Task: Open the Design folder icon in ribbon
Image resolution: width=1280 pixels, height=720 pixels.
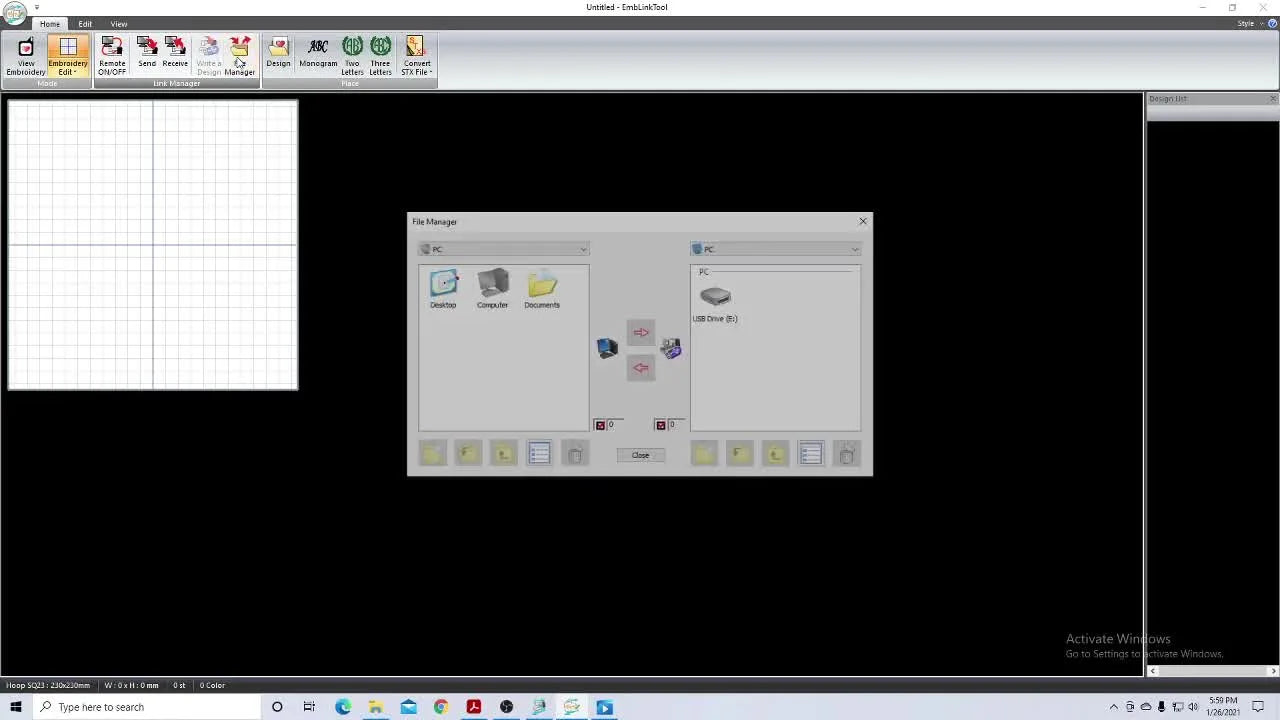Action: pyautogui.click(x=278, y=54)
